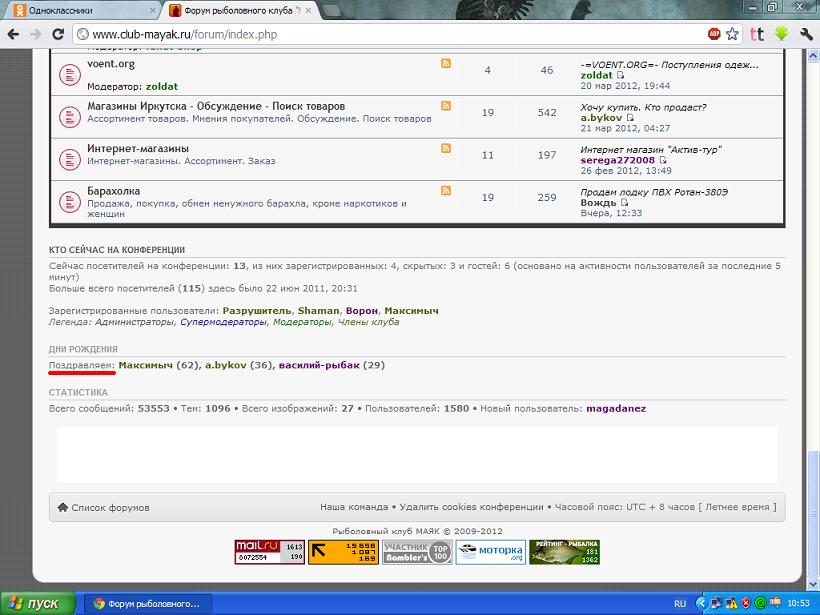The height and width of the screenshot is (615, 820).
Task: Switch to the Одноклассники browser tab
Action: pos(84,10)
